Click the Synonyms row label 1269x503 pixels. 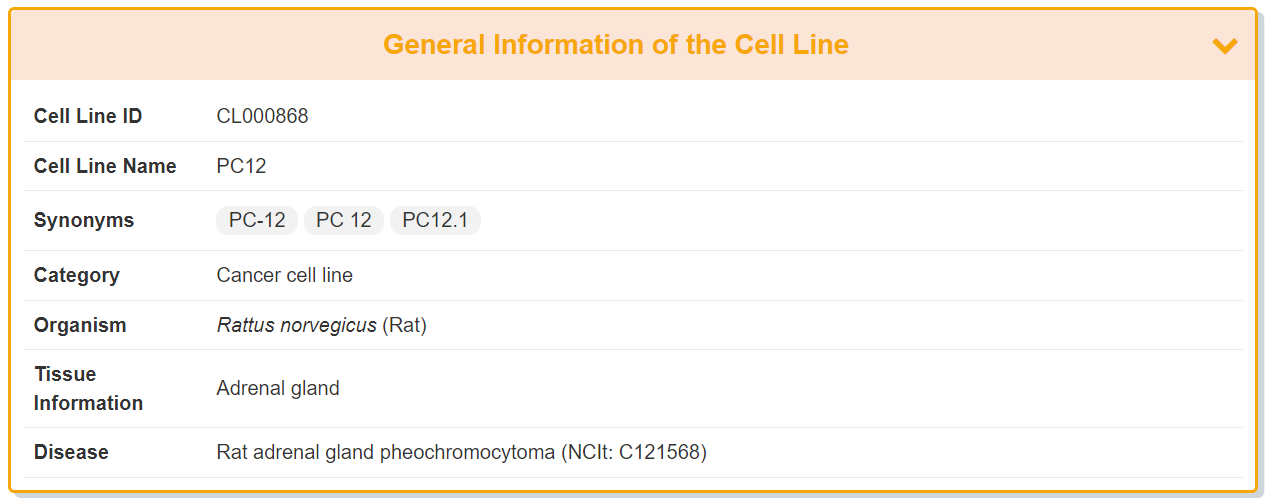click(x=84, y=220)
